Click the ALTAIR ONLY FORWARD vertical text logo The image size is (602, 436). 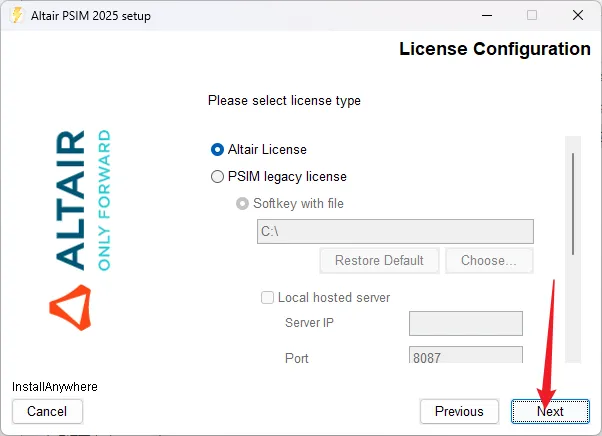84,199
